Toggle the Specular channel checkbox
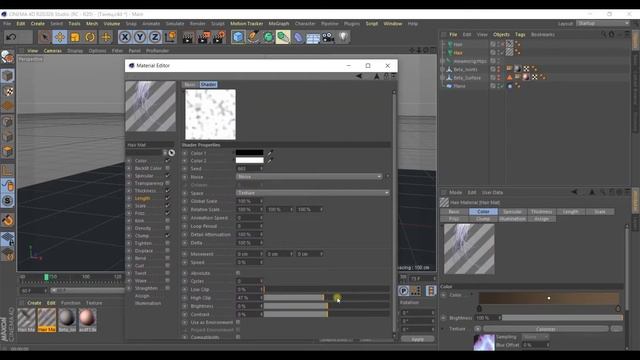The width and height of the screenshot is (640, 360). click(167, 176)
